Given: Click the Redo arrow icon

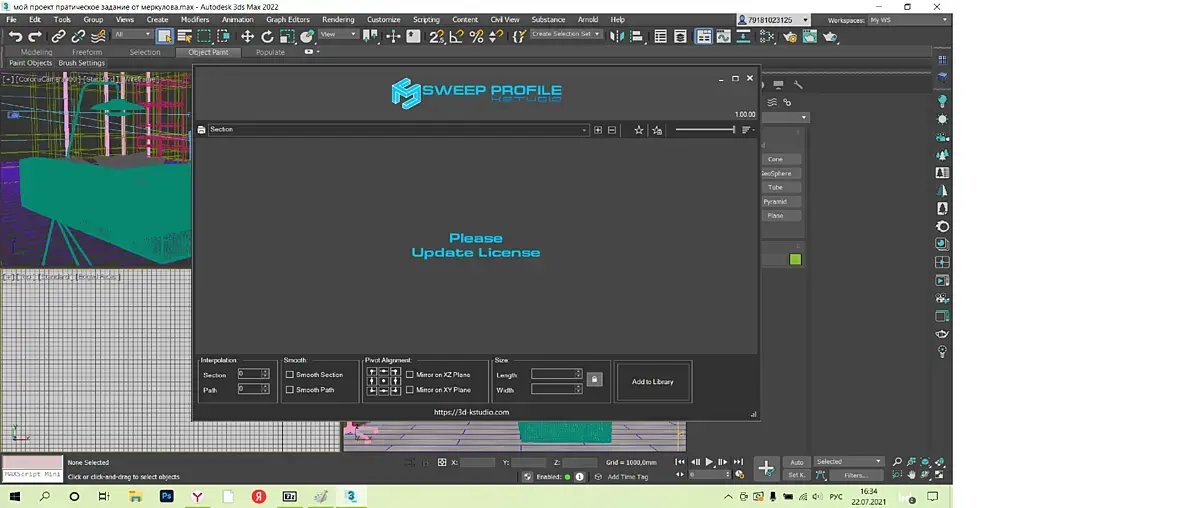Looking at the screenshot, I should pos(35,36).
